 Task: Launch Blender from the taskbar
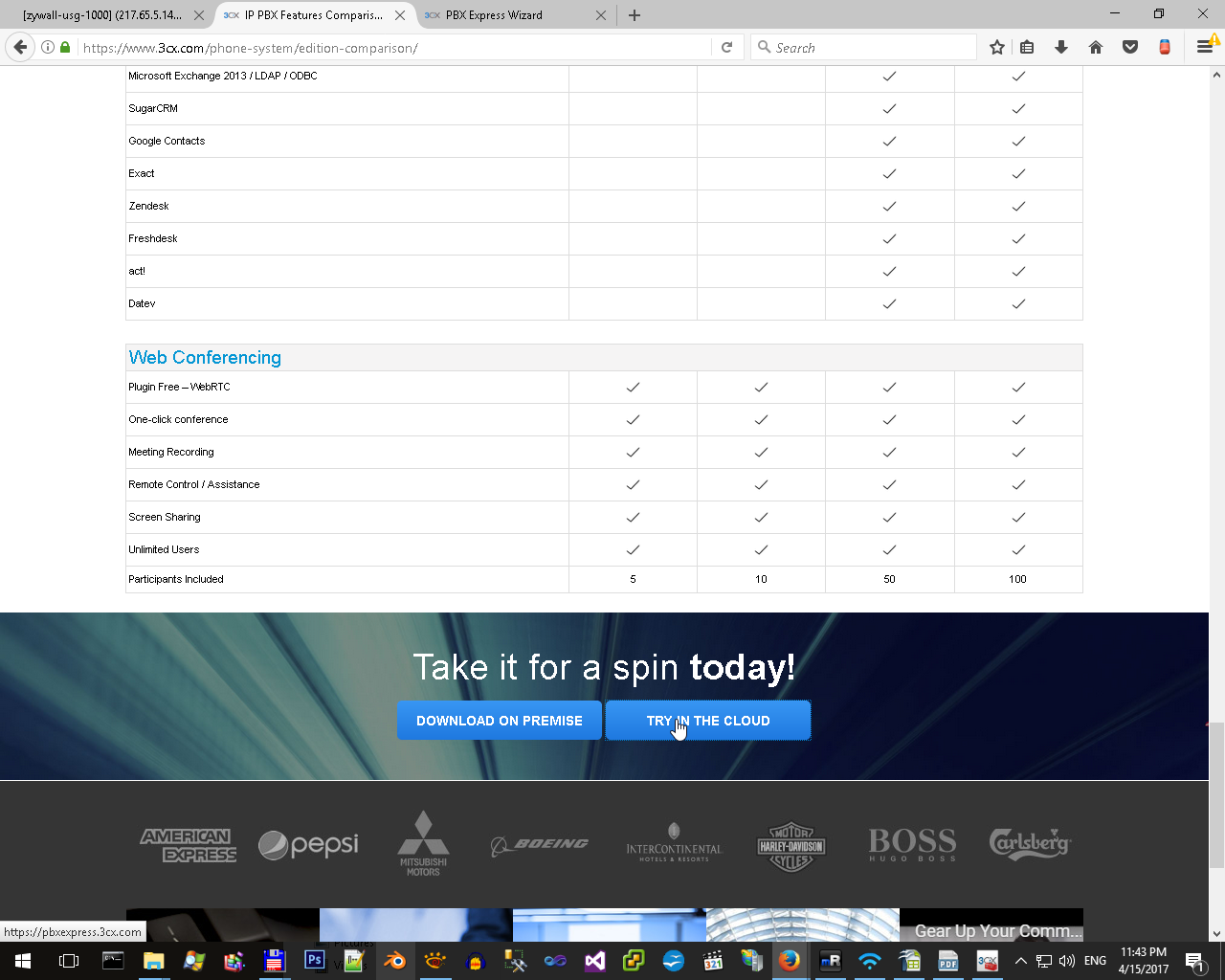(x=394, y=961)
